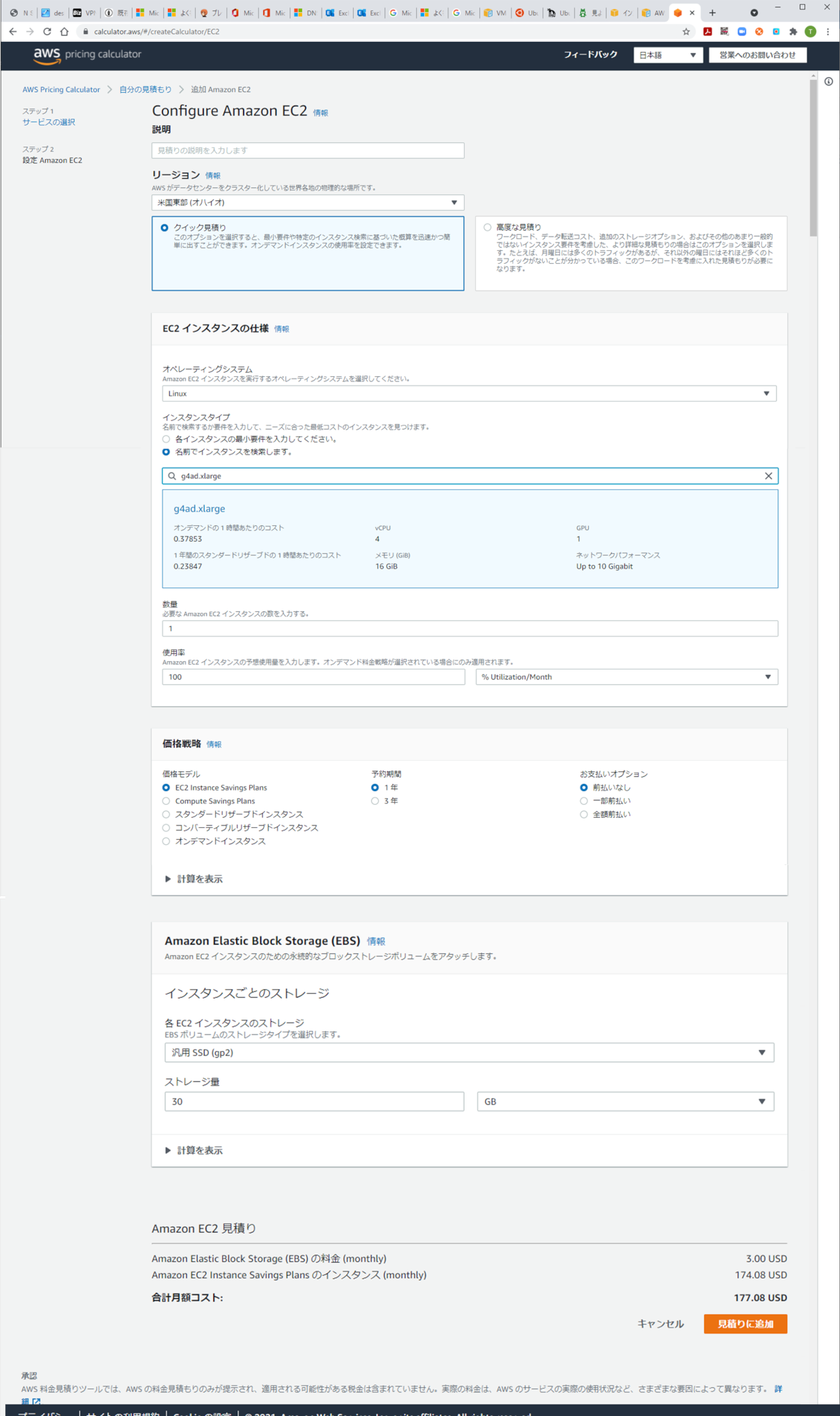Click the キャンセル button

(x=660, y=1323)
